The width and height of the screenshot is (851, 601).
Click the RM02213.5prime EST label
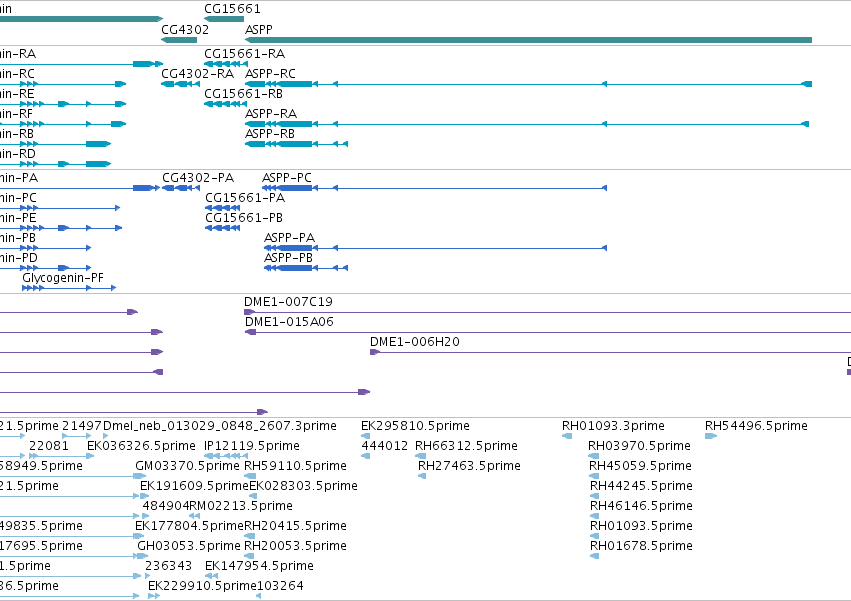pos(241,506)
